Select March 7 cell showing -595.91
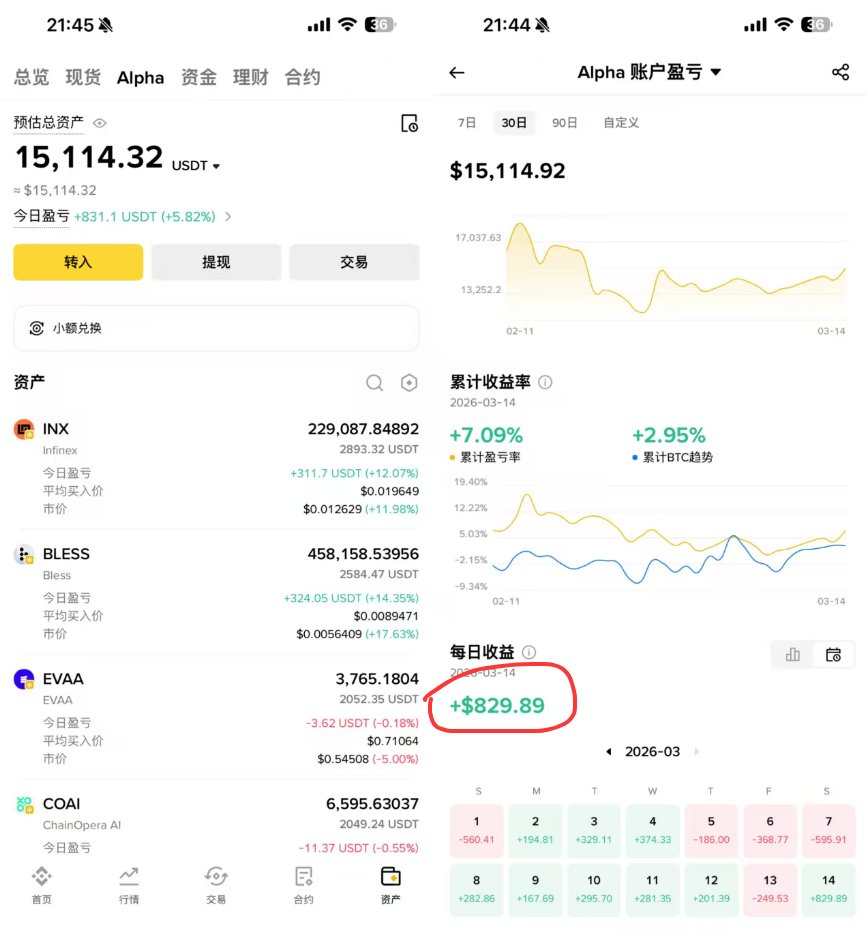This screenshot has width=866, height=935. 828,831
